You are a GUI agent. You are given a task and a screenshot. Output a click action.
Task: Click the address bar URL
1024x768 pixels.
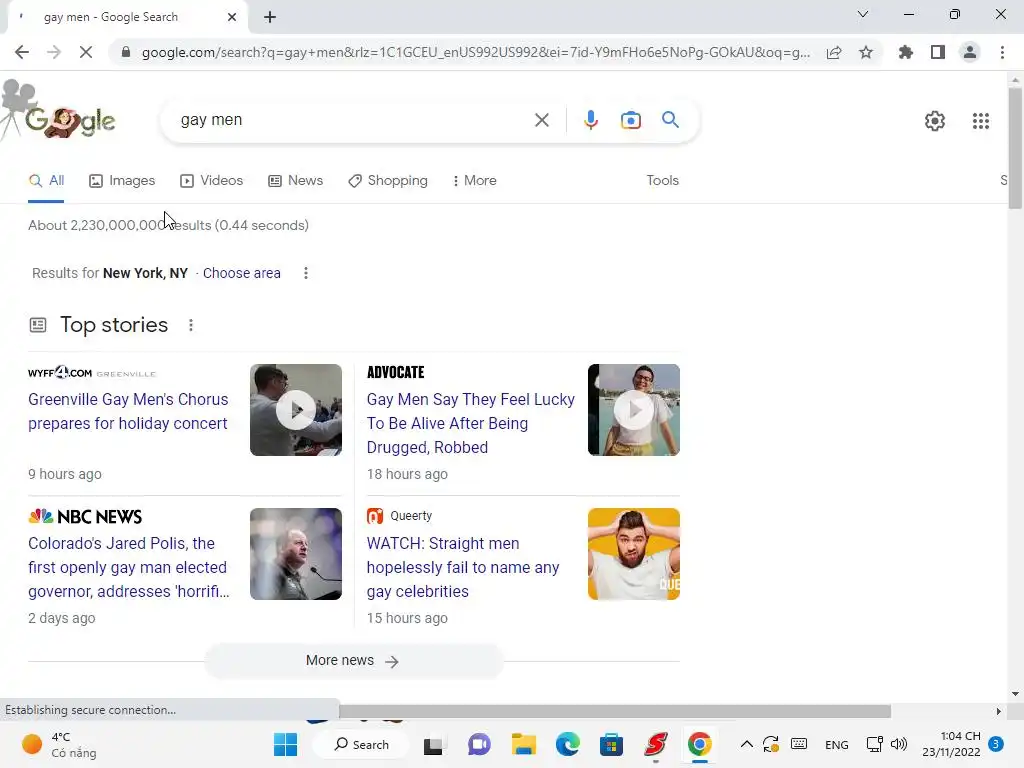pyautogui.click(x=475, y=52)
